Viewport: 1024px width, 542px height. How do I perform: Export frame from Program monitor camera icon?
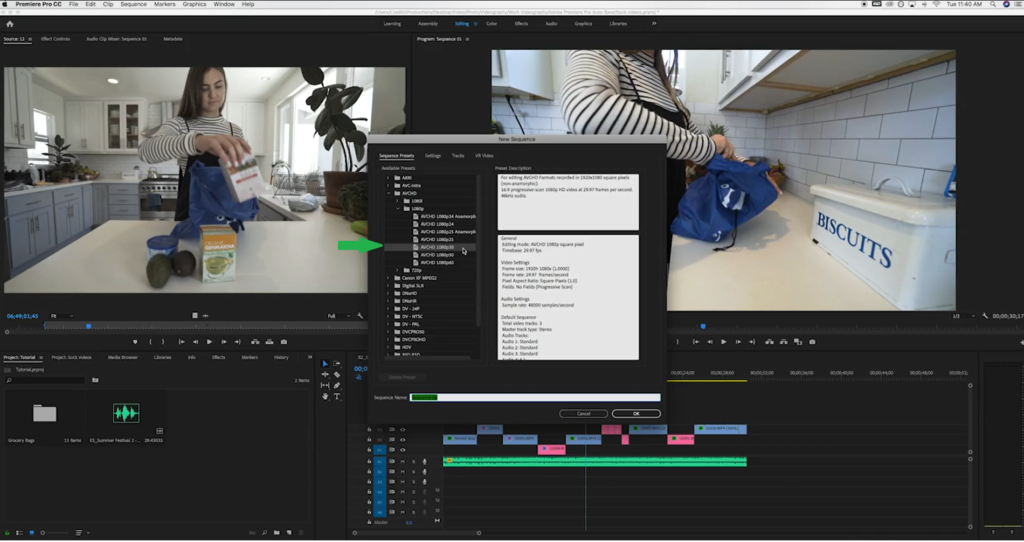812,342
